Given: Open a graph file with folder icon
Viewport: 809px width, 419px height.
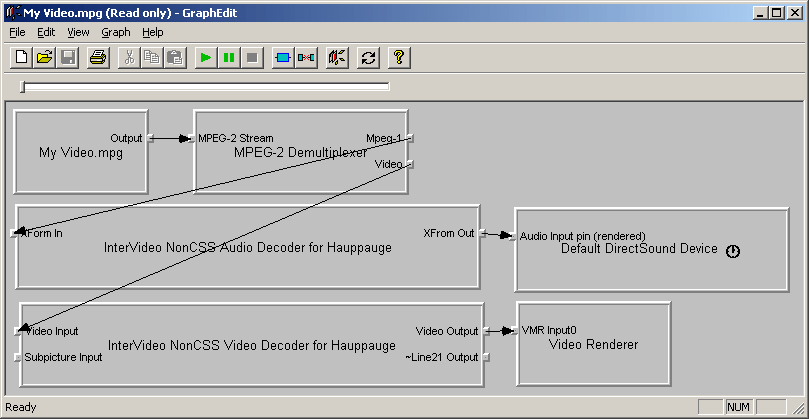Looking at the screenshot, I should coord(45,57).
